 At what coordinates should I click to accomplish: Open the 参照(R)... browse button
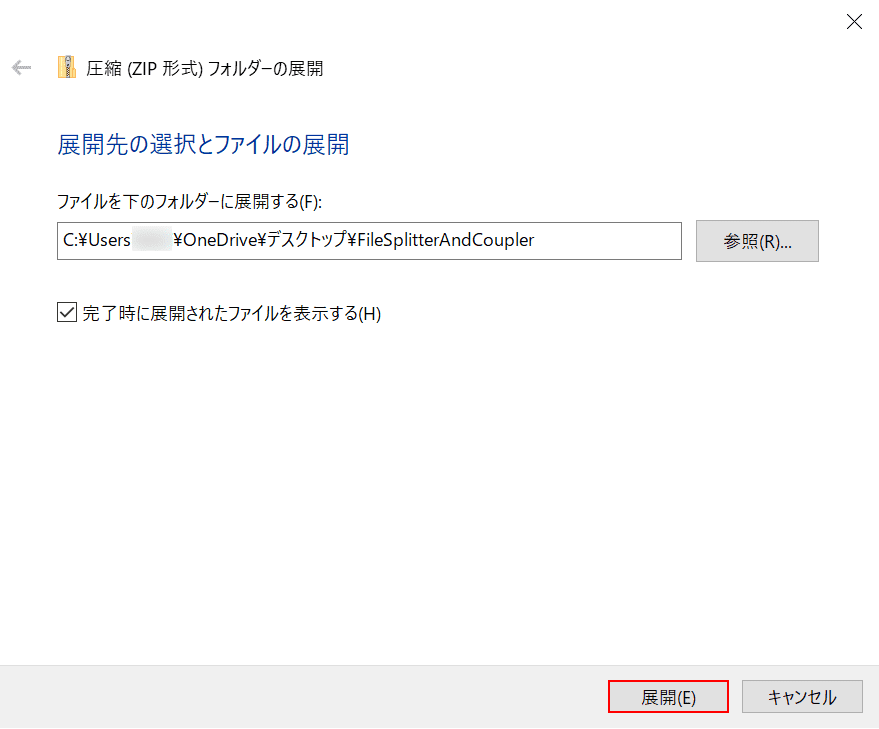click(x=757, y=241)
